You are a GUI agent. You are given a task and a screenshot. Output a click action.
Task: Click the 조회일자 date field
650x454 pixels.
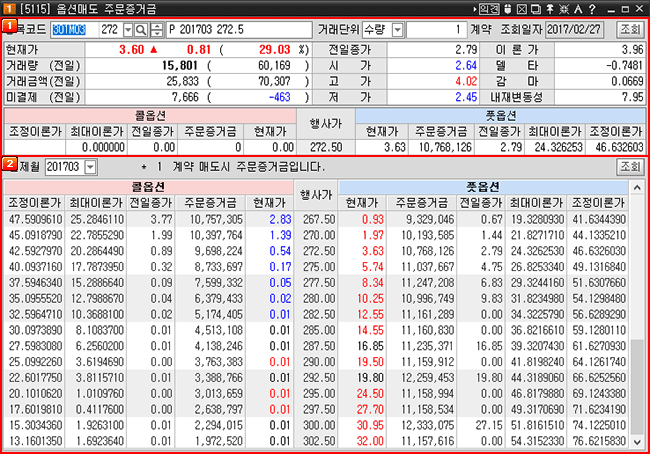pos(577,30)
